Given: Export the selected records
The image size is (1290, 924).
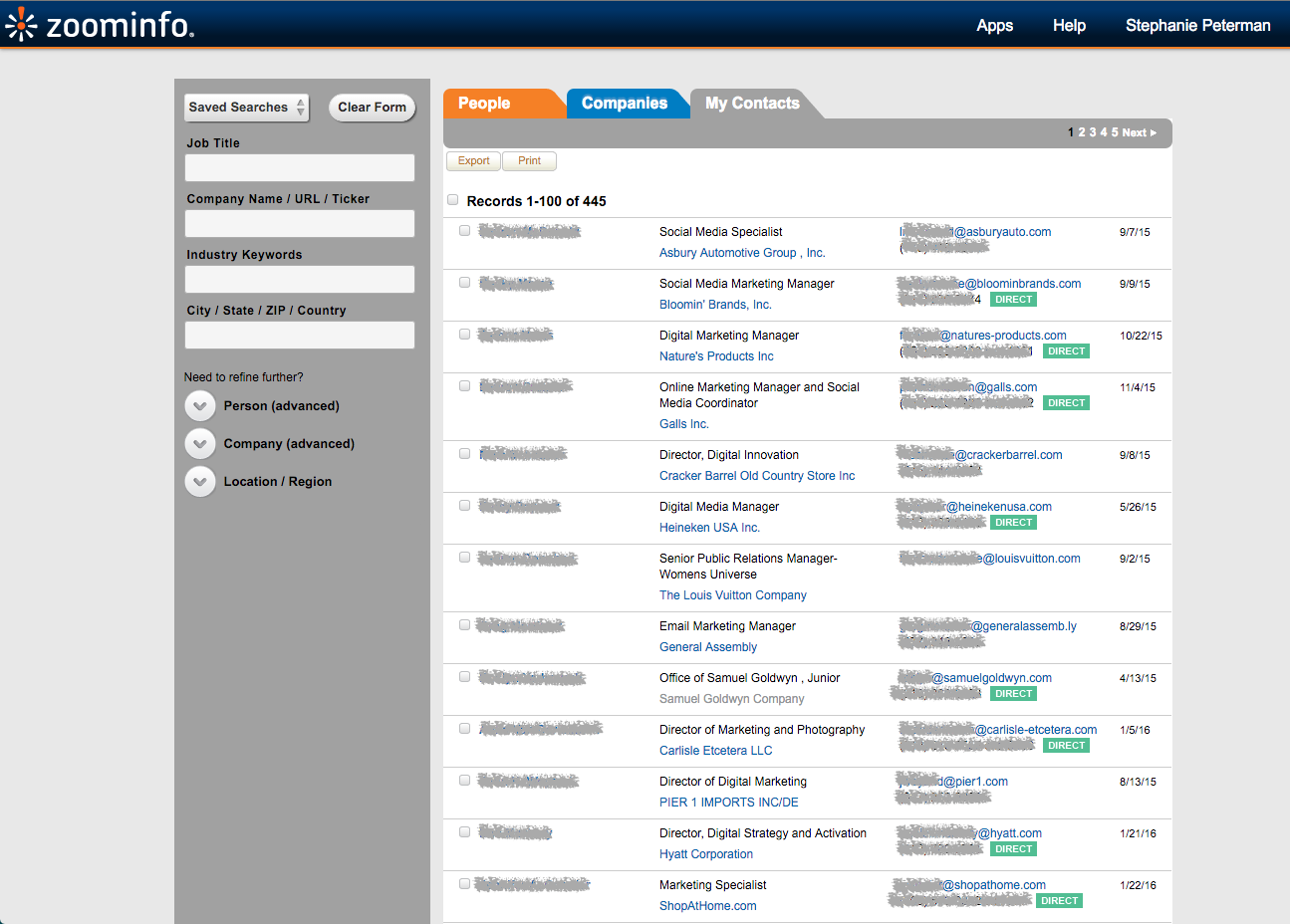Looking at the screenshot, I should pyautogui.click(x=473, y=161).
